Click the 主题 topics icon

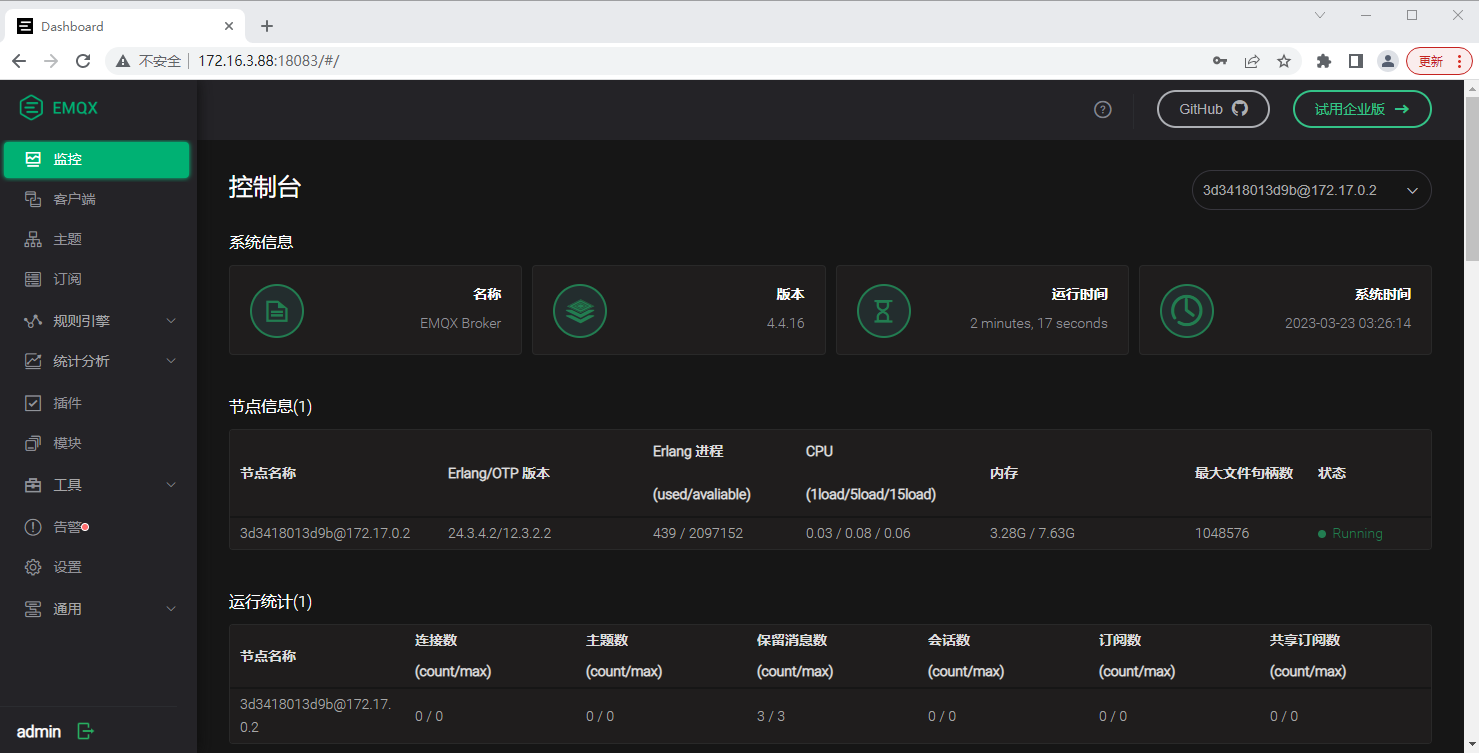33,240
